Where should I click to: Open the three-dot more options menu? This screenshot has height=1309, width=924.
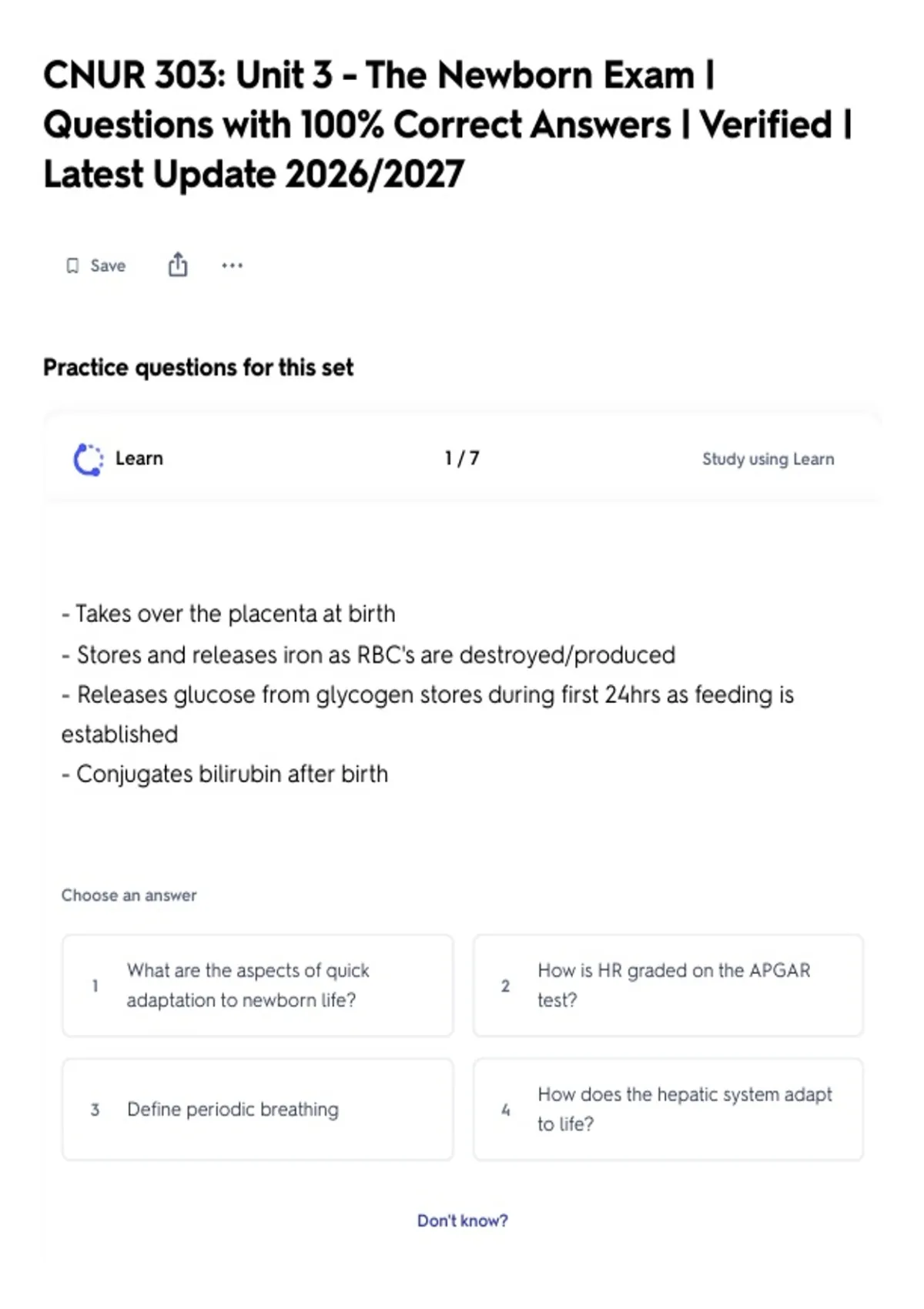pyautogui.click(x=232, y=266)
